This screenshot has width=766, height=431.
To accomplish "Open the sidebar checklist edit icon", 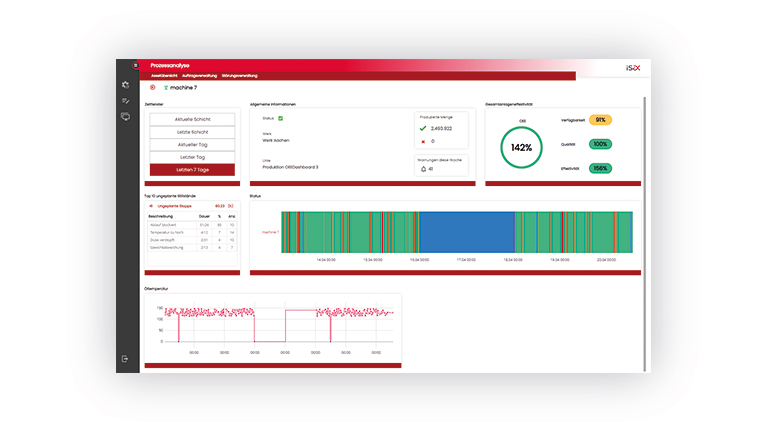I will (x=126, y=101).
